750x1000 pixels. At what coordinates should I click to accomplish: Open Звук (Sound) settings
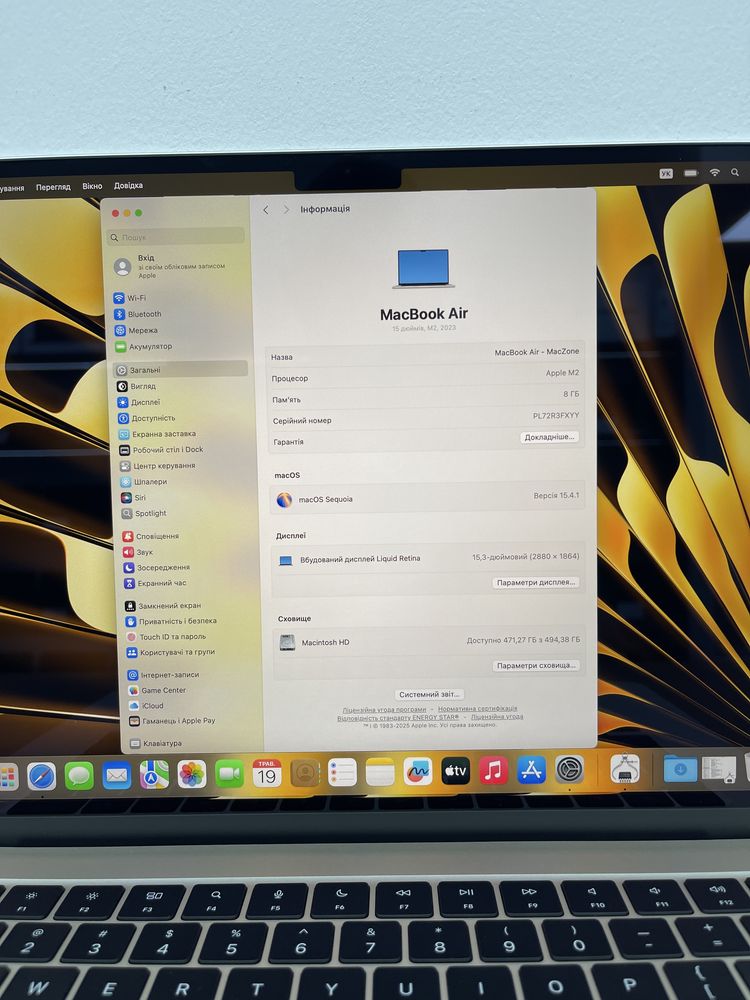(x=138, y=552)
